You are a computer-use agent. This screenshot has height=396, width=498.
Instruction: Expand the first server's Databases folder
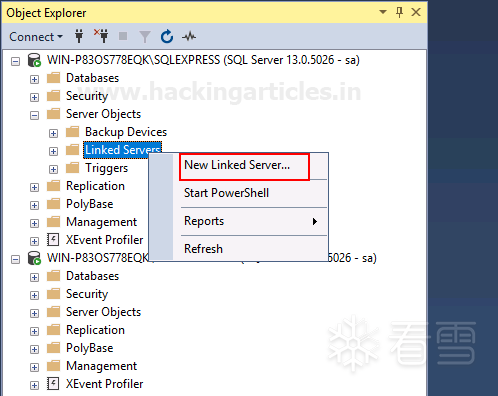[34, 79]
